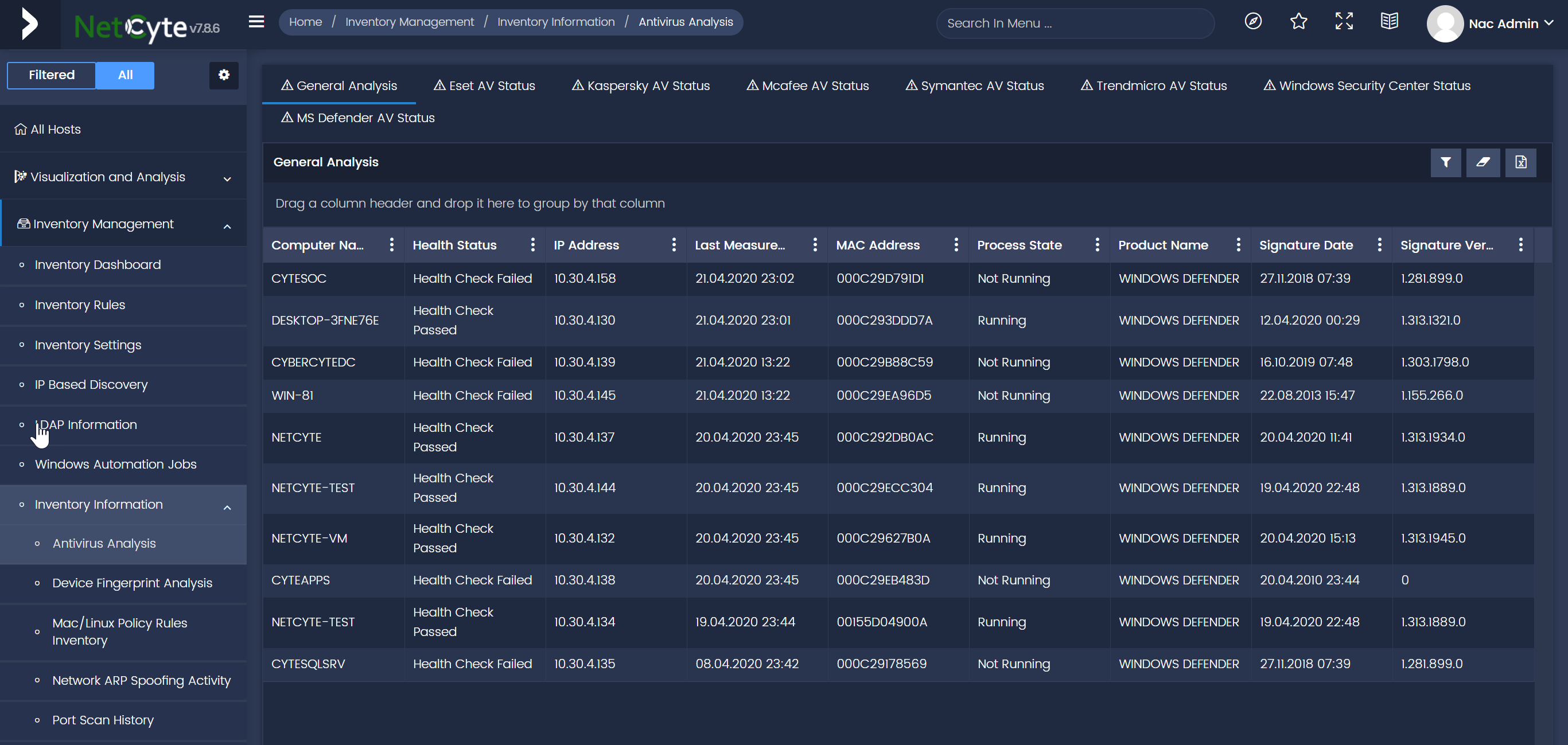
Task: Click the Nac Admin avatar
Action: tap(1445, 24)
